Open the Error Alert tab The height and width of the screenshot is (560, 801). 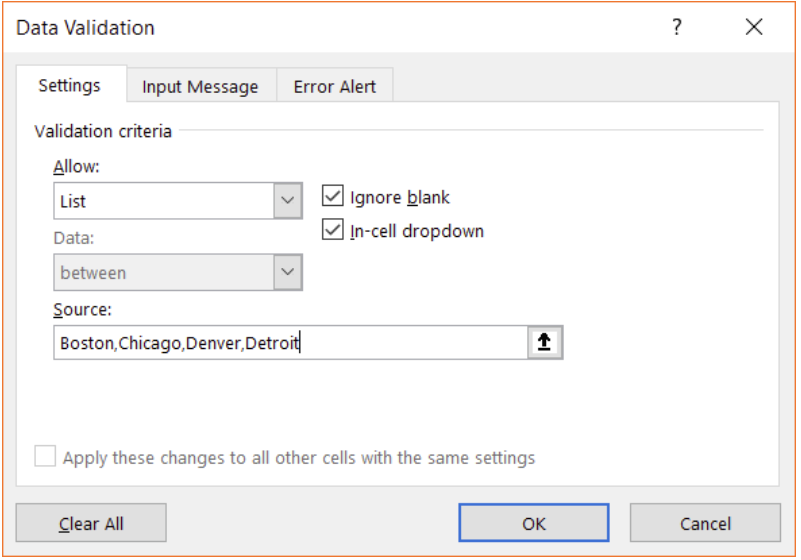click(x=335, y=87)
